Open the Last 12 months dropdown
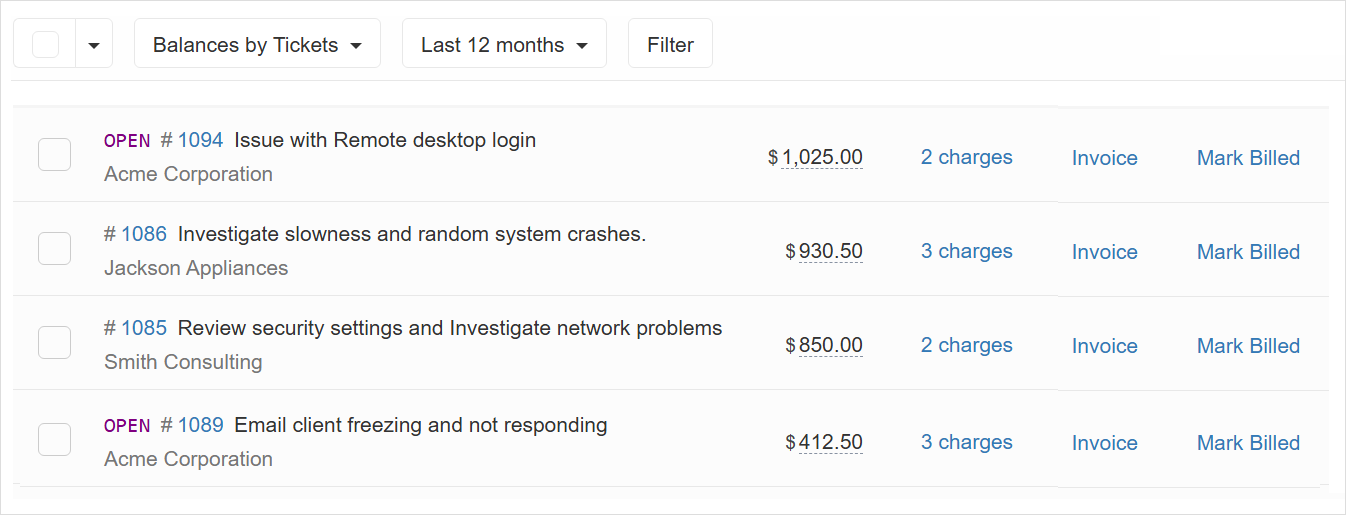1346x515 pixels. tap(504, 45)
